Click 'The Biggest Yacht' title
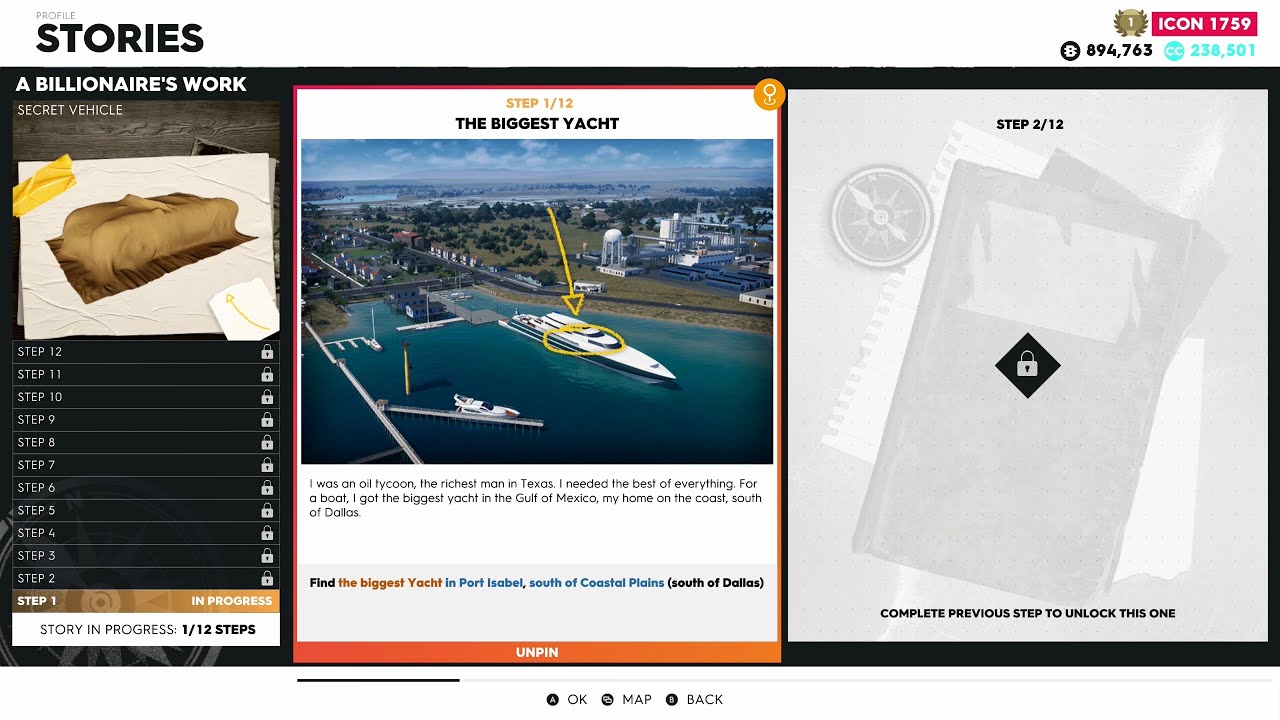The image size is (1280, 720). pos(537,124)
